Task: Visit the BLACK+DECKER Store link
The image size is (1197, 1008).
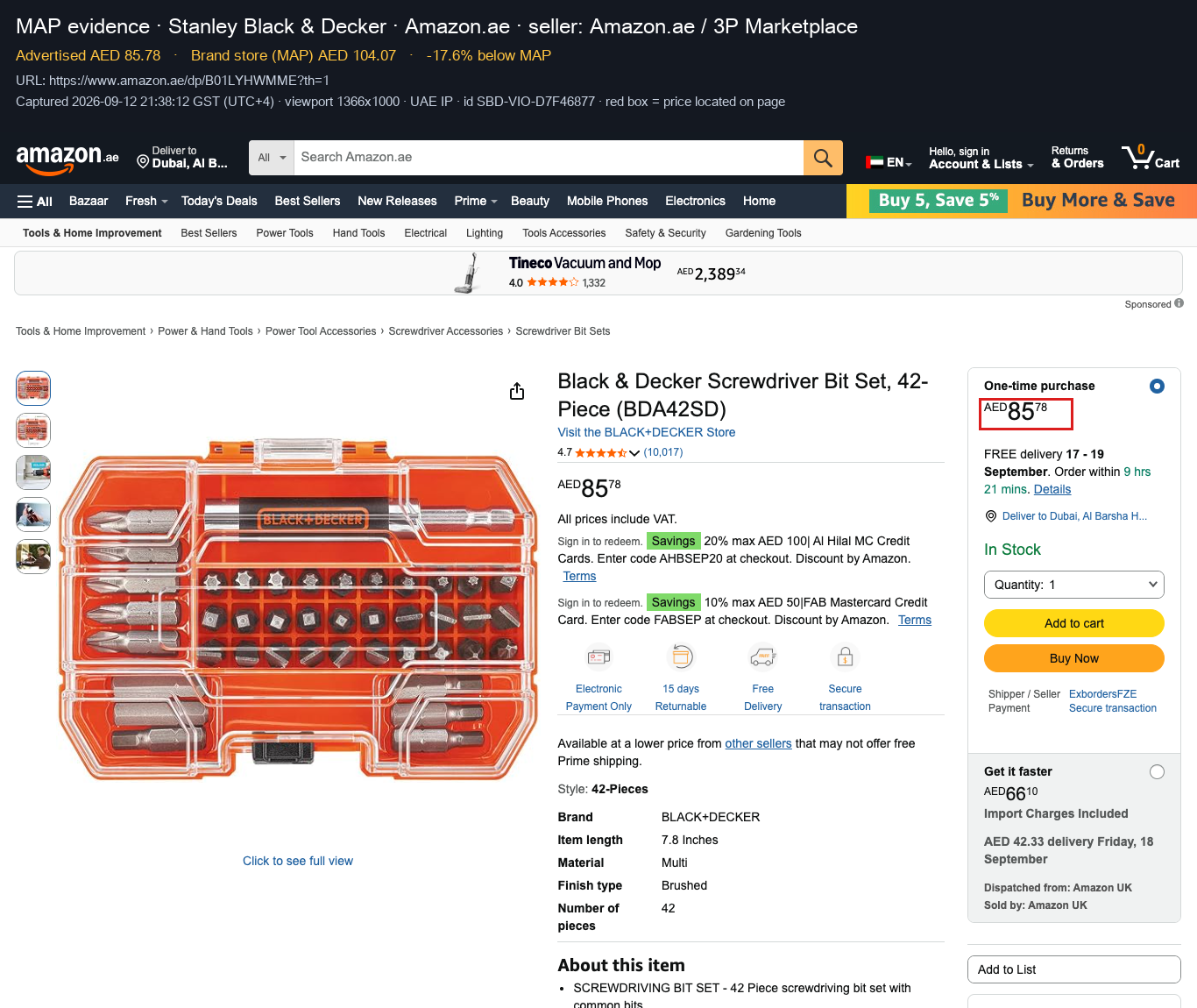Action: 647,432
